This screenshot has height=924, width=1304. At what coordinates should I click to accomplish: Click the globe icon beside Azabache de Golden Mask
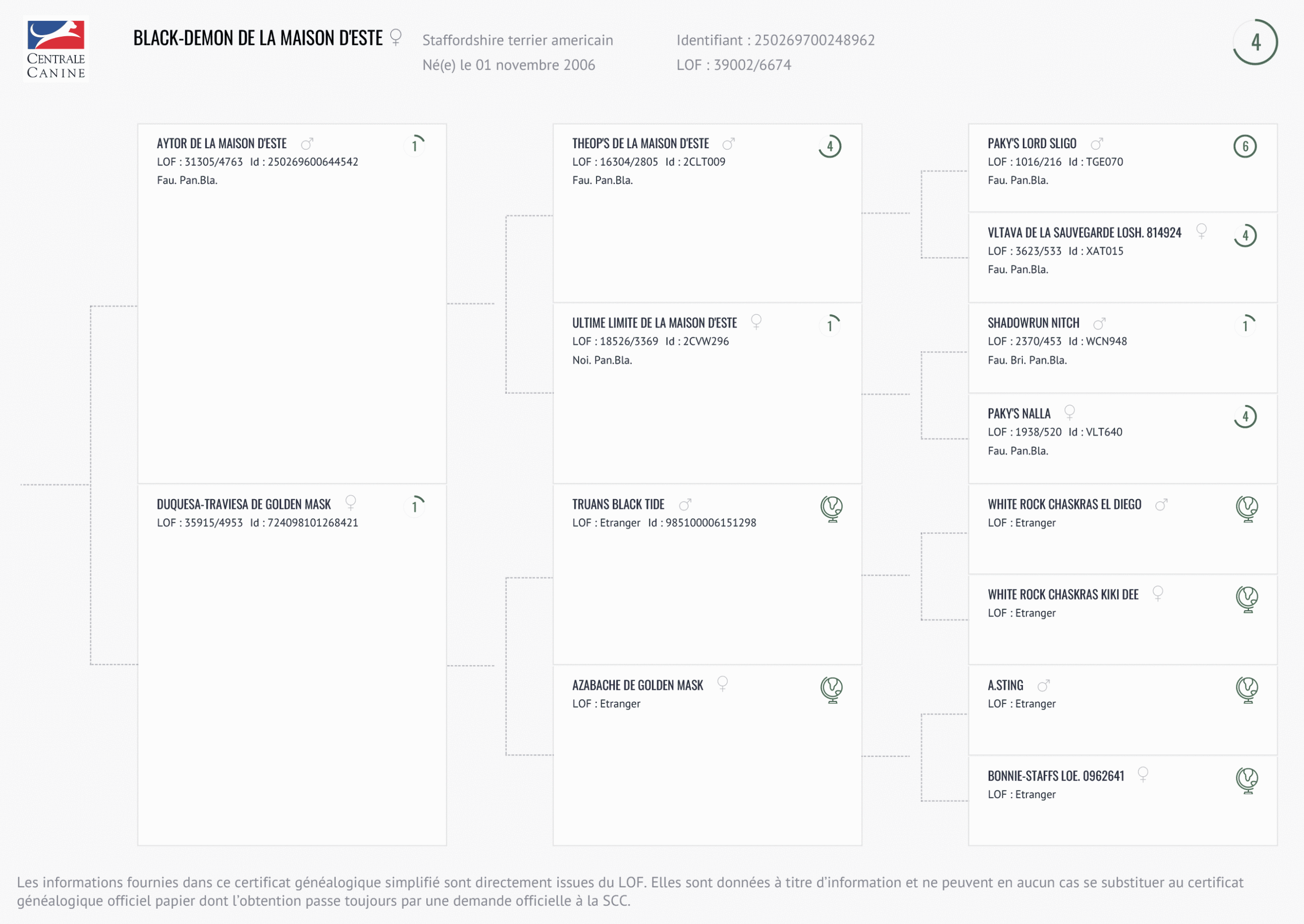[x=831, y=690]
